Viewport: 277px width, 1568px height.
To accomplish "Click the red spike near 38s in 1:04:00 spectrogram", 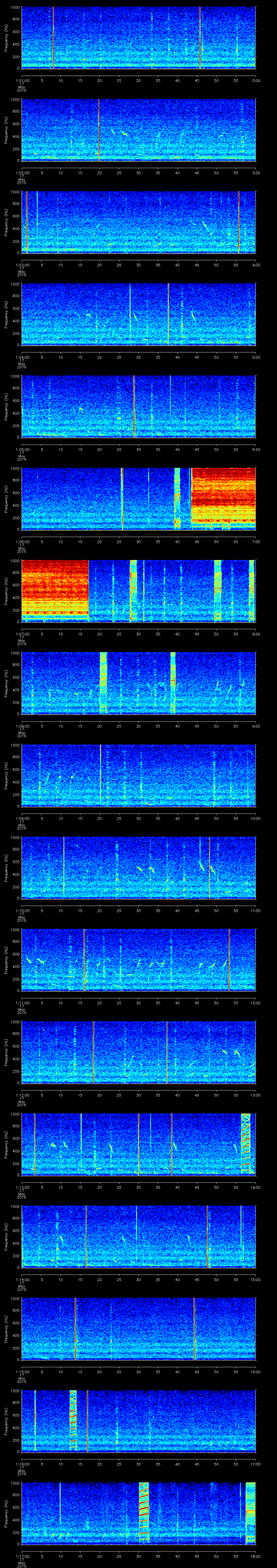I will pos(168,314).
